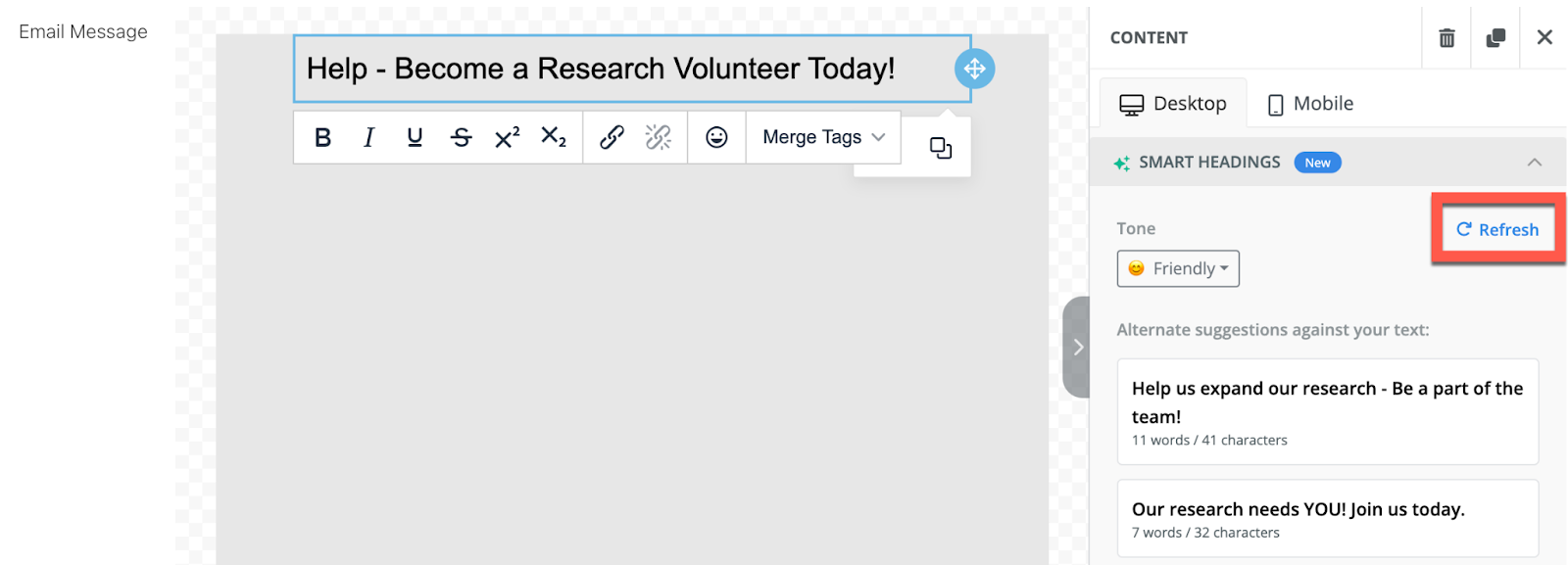Collapse the Smart Headings section

coord(1535,163)
